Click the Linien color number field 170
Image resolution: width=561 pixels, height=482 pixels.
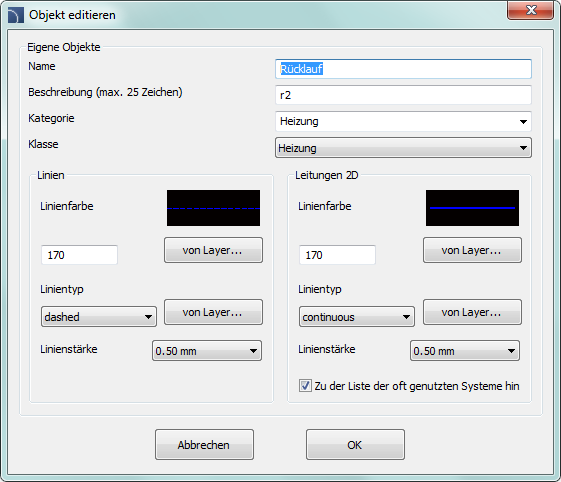coord(79,255)
